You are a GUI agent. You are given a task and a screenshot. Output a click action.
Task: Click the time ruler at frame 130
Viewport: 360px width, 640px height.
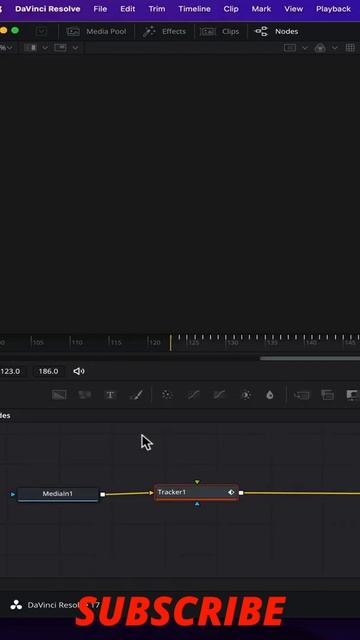[232, 342]
